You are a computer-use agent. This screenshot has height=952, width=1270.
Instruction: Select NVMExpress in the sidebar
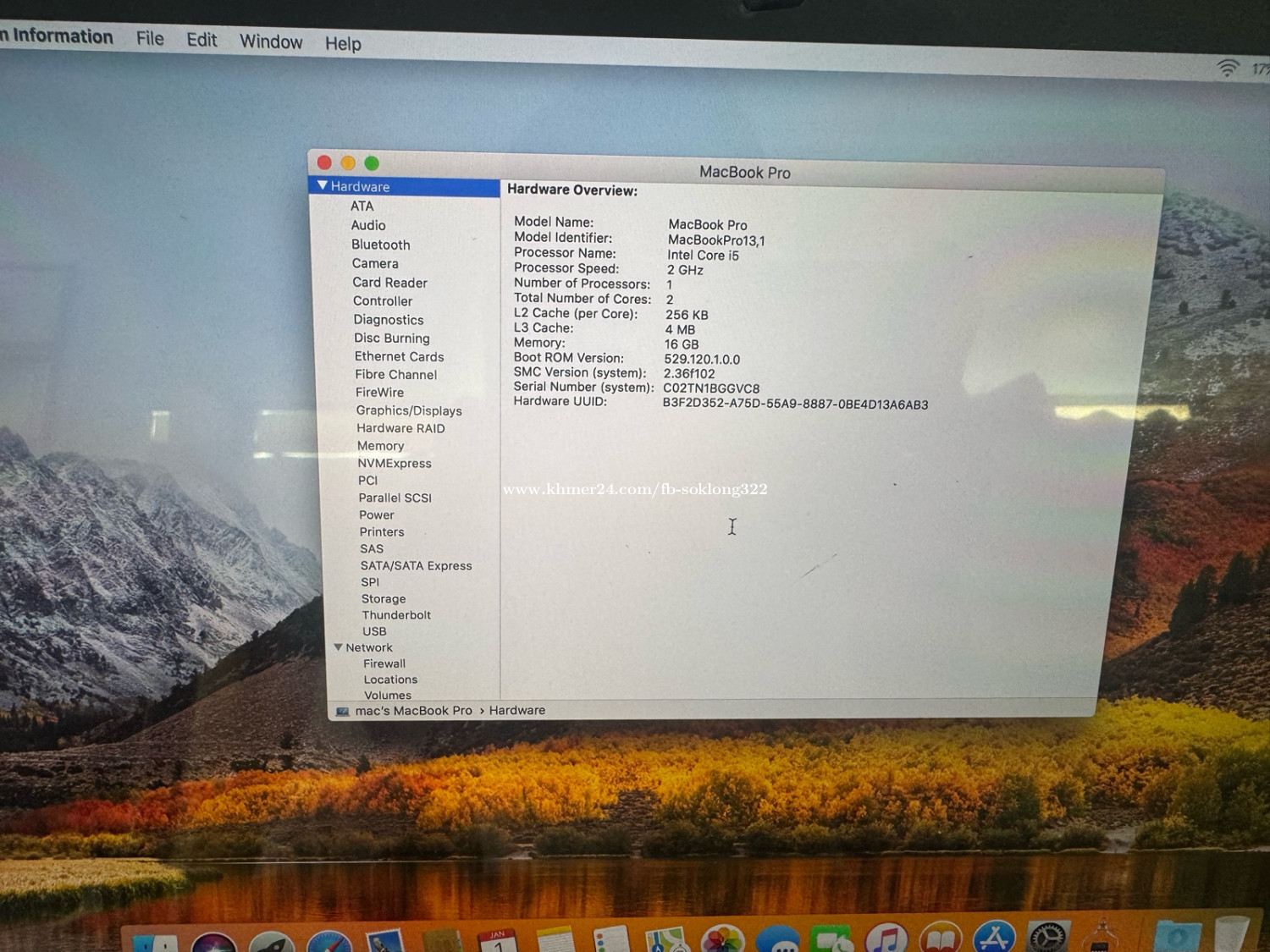tap(395, 463)
